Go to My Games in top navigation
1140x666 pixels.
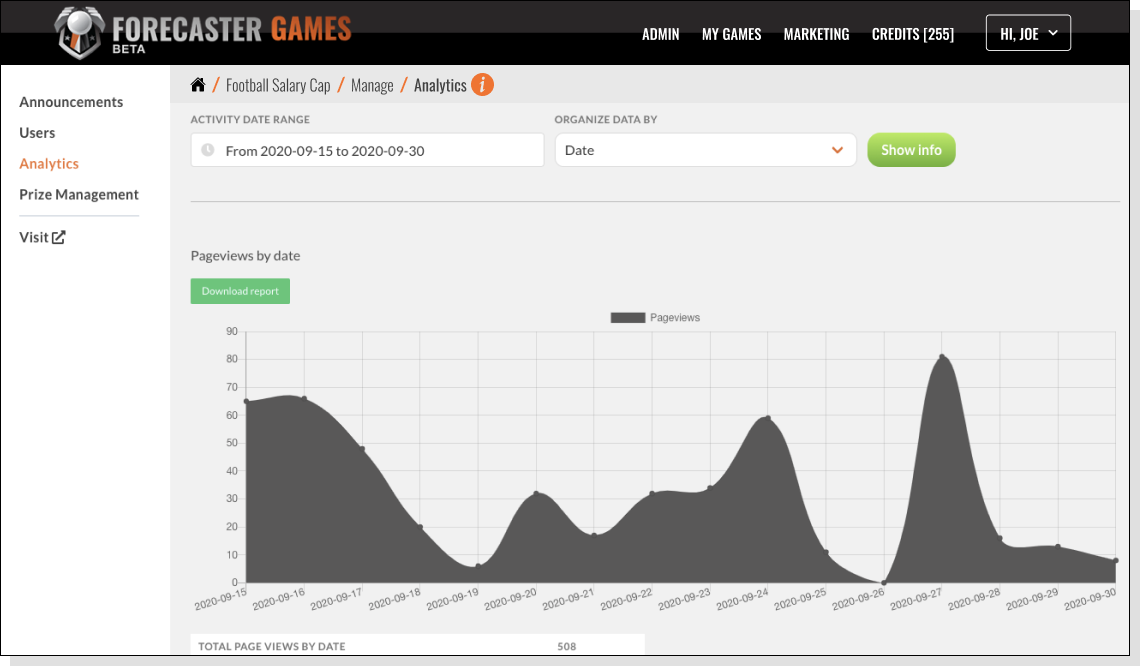(731, 34)
